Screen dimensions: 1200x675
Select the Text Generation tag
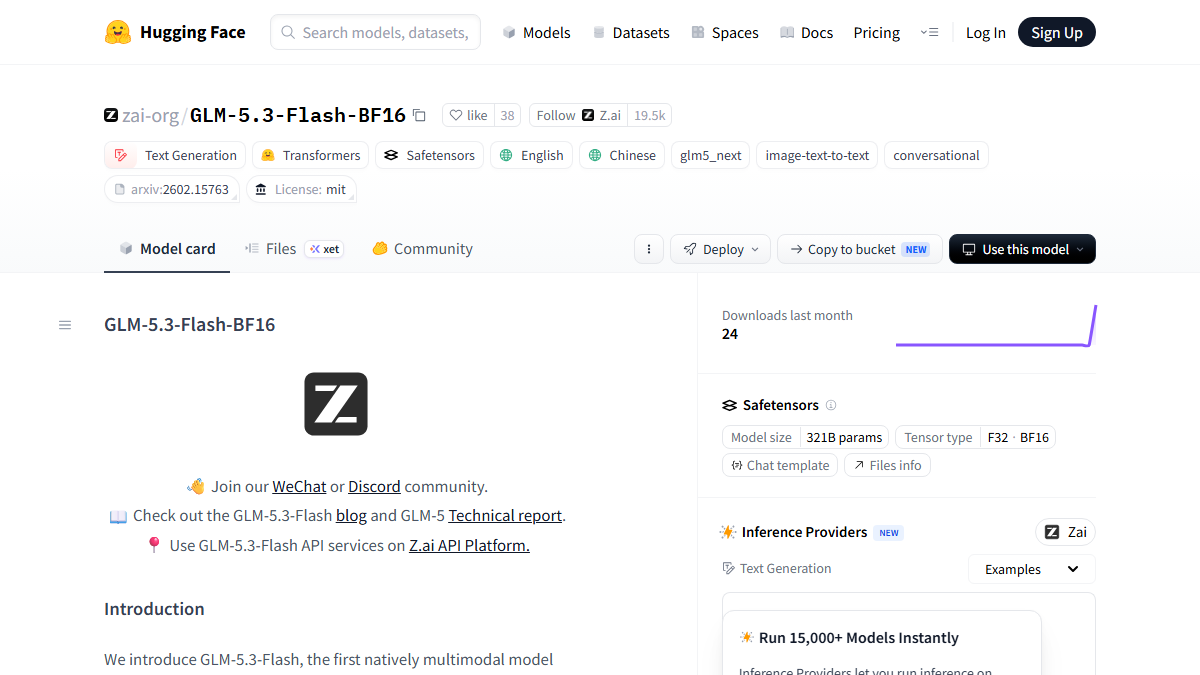pyautogui.click(x=175, y=155)
